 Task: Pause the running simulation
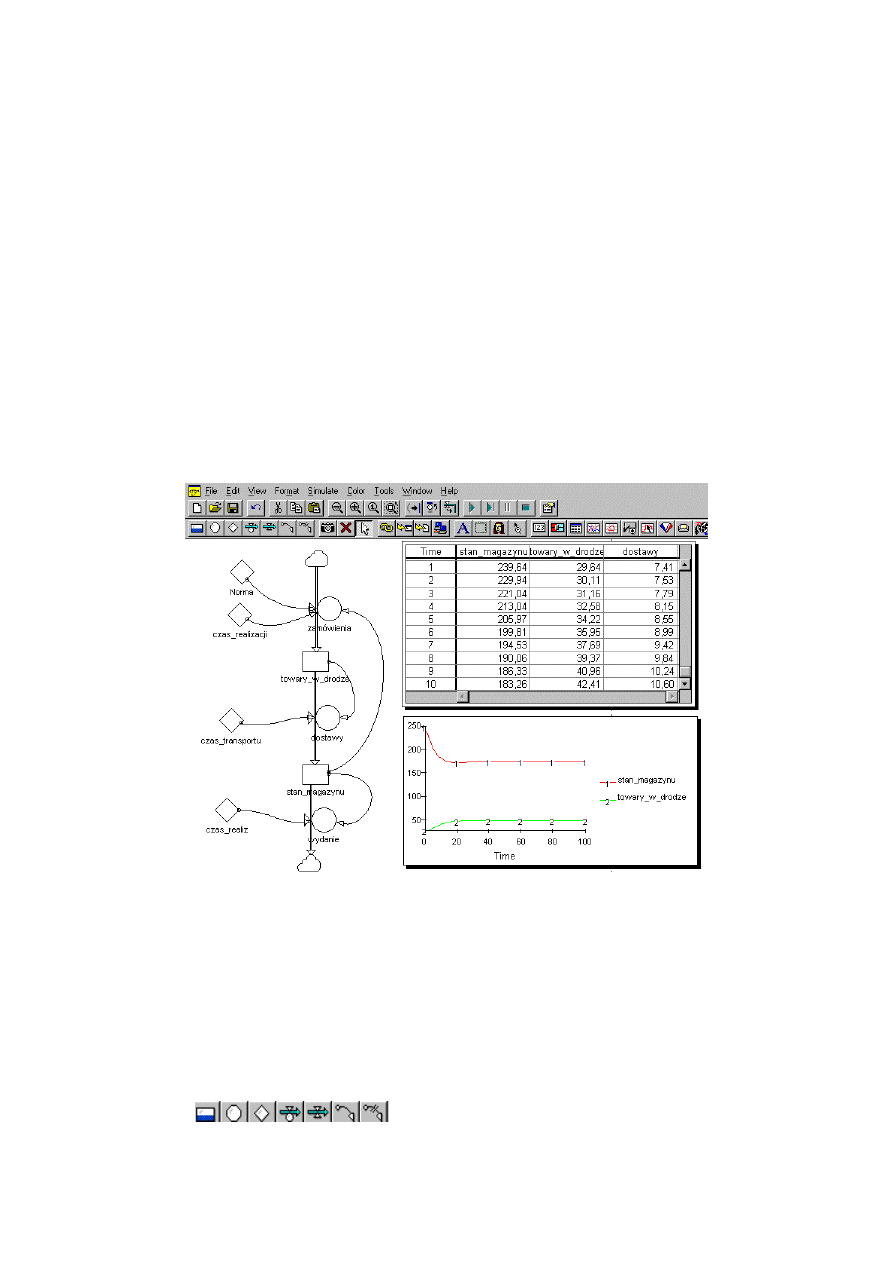pyautogui.click(x=507, y=509)
